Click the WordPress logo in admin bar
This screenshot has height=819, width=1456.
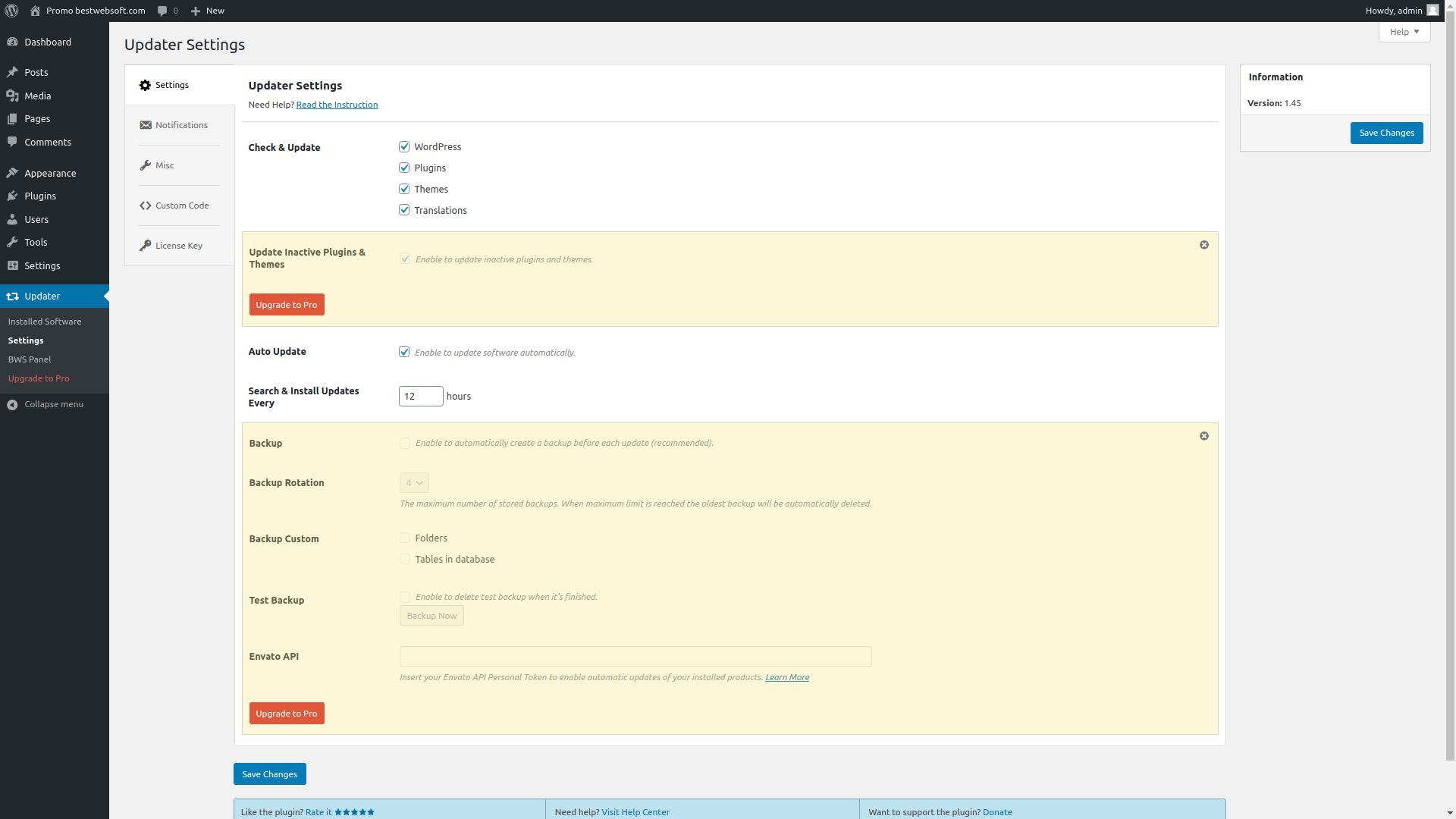[x=11, y=11]
